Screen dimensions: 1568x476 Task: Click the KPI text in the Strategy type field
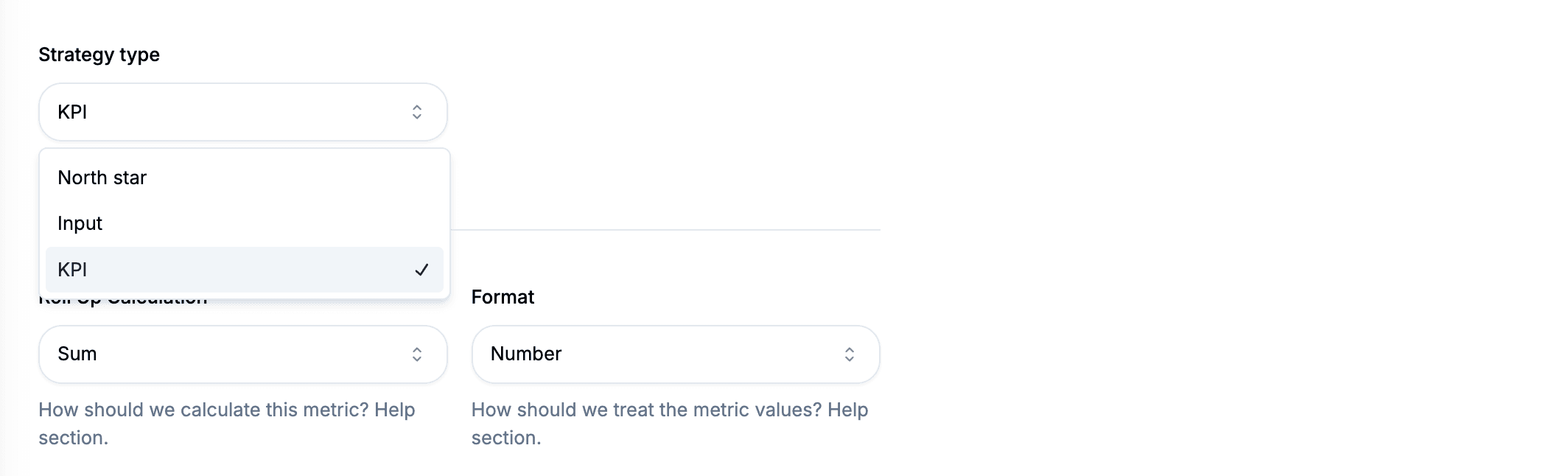(72, 112)
